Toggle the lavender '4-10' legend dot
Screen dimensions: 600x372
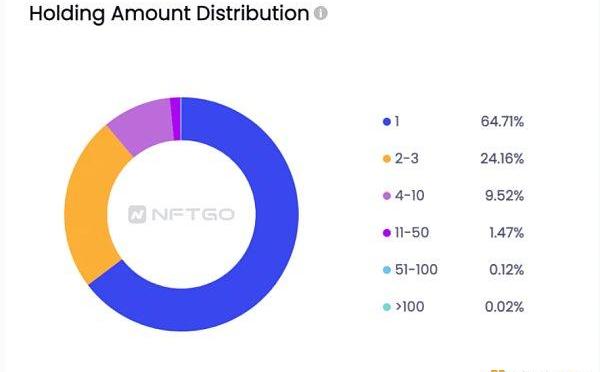tap(387, 196)
